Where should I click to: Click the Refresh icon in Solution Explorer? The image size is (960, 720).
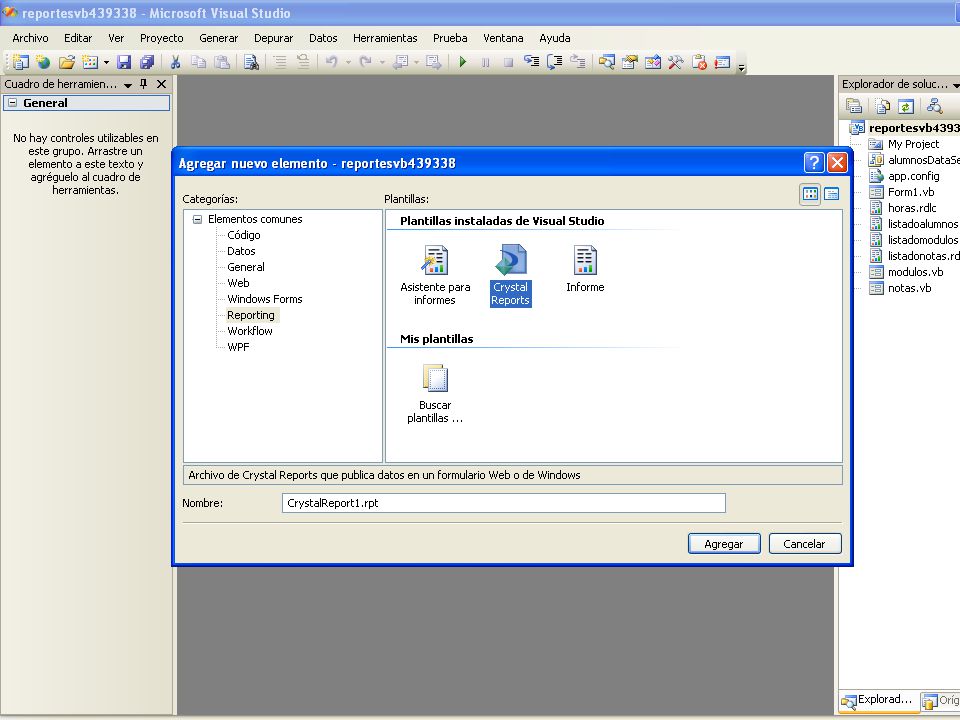click(906, 106)
